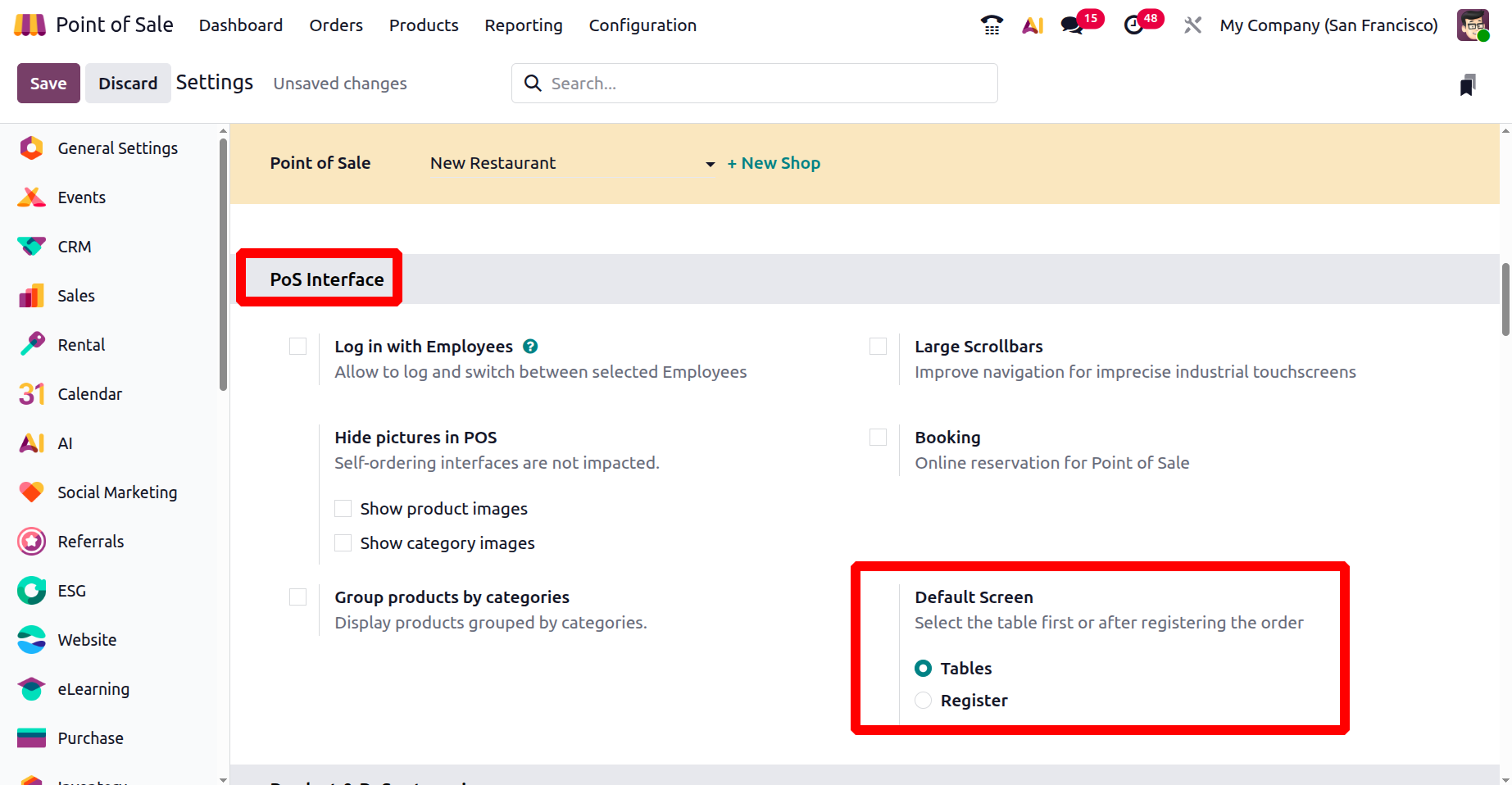Click the Save button
This screenshot has width=1512, height=785.
coord(48,84)
